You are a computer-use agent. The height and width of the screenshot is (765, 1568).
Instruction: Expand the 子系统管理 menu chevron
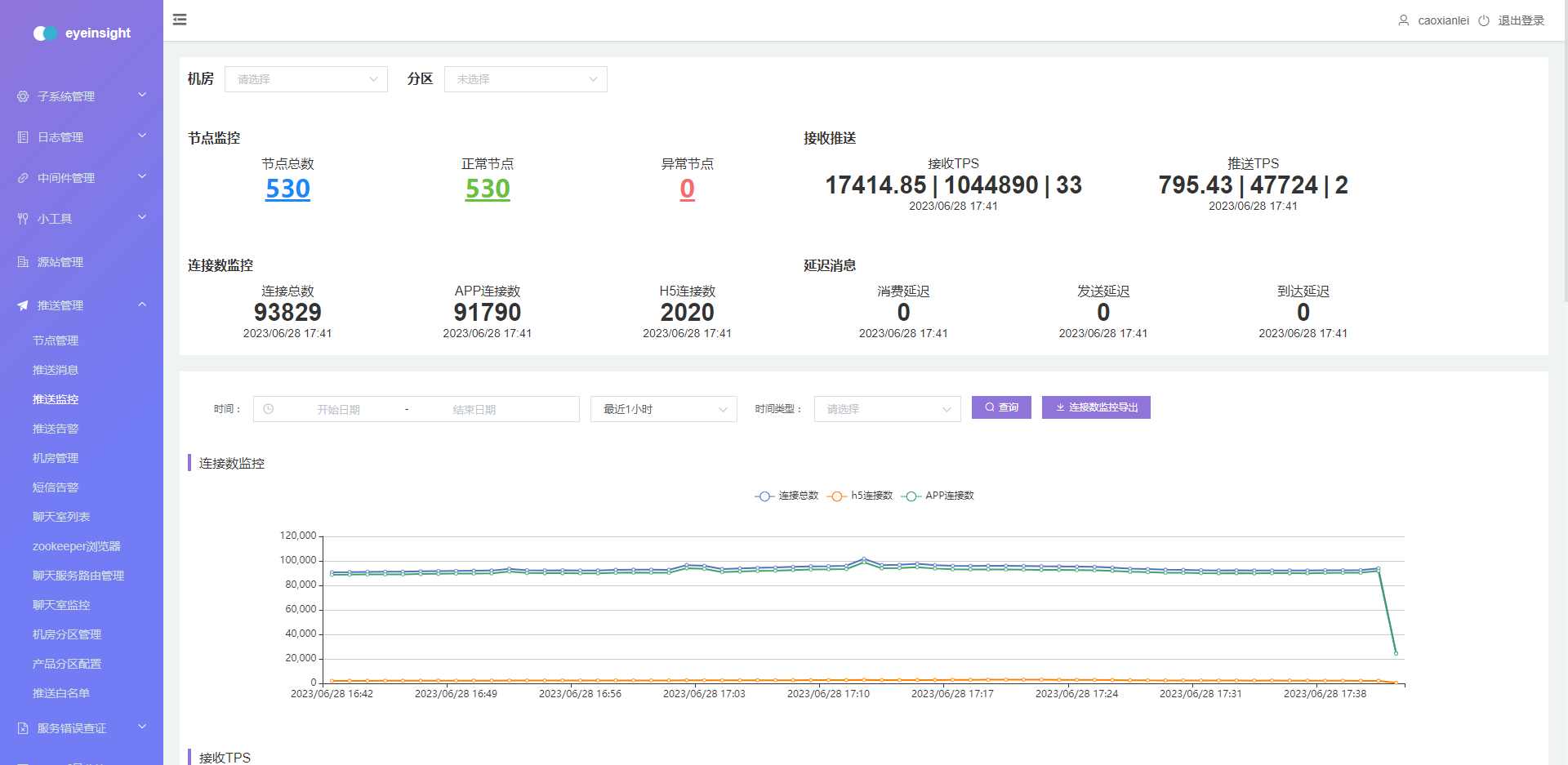(142, 96)
